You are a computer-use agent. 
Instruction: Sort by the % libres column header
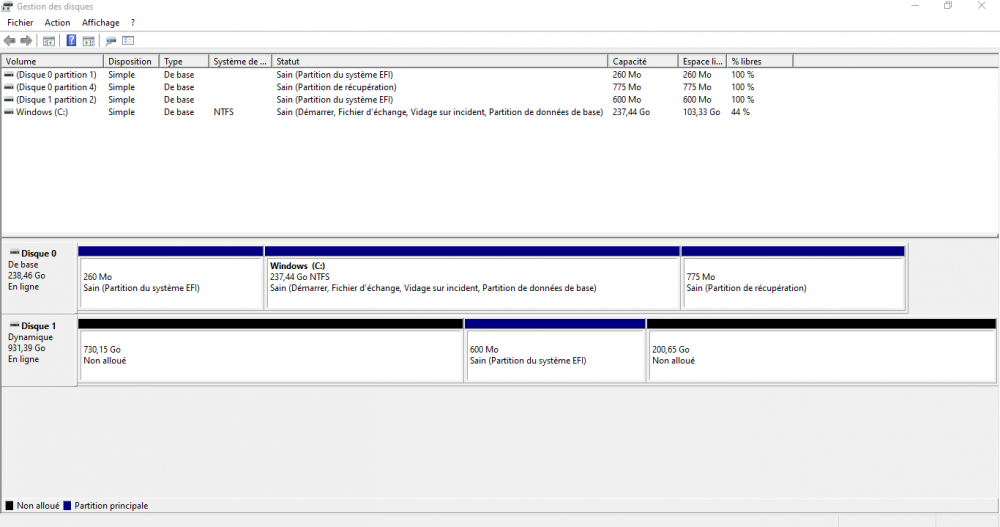pyautogui.click(x=760, y=61)
